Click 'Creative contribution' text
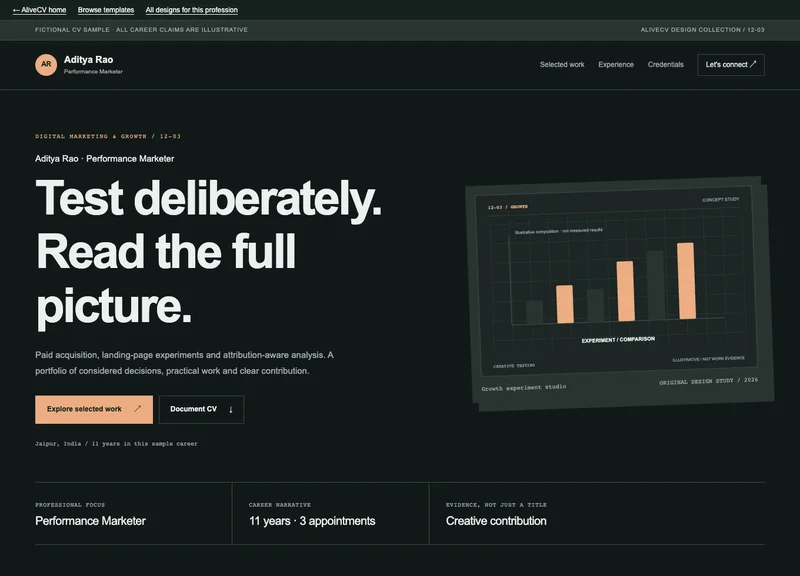 coord(496,521)
